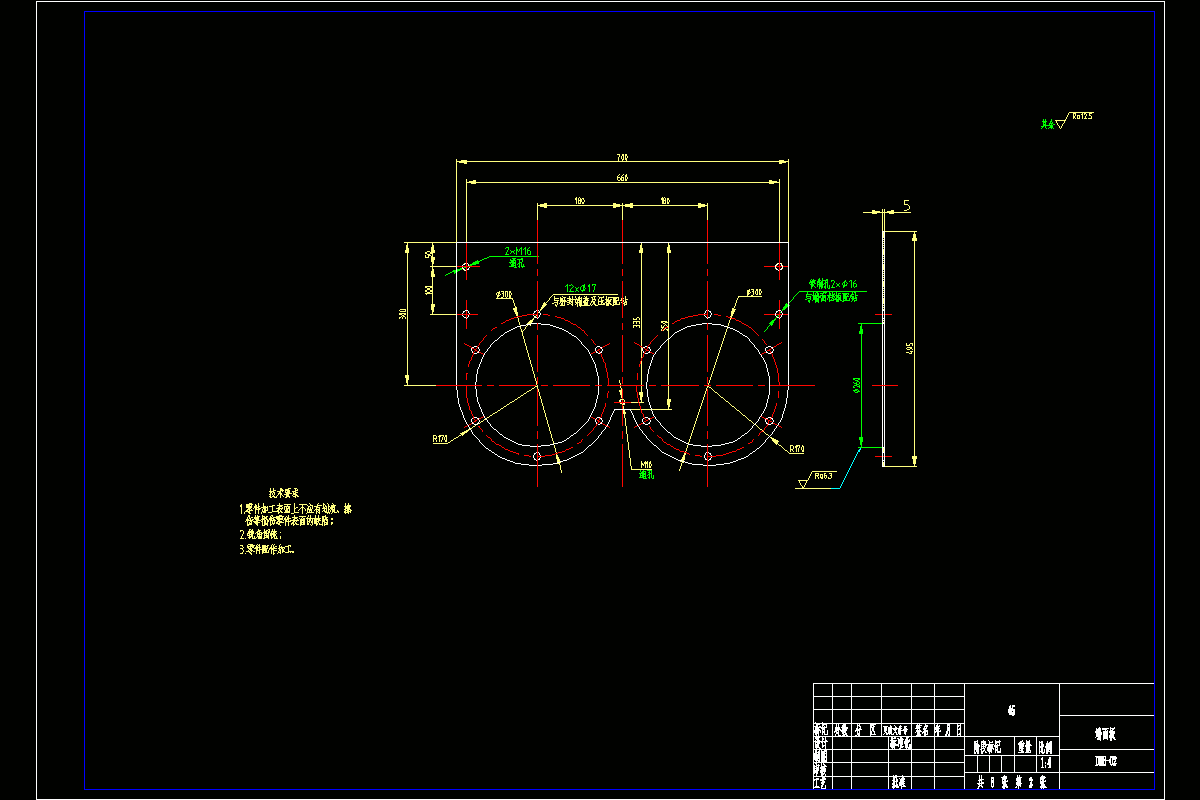Viewport: 1200px width, 800px height.
Task: Click the 标准化 cell in title block
Action: point(900,745)
